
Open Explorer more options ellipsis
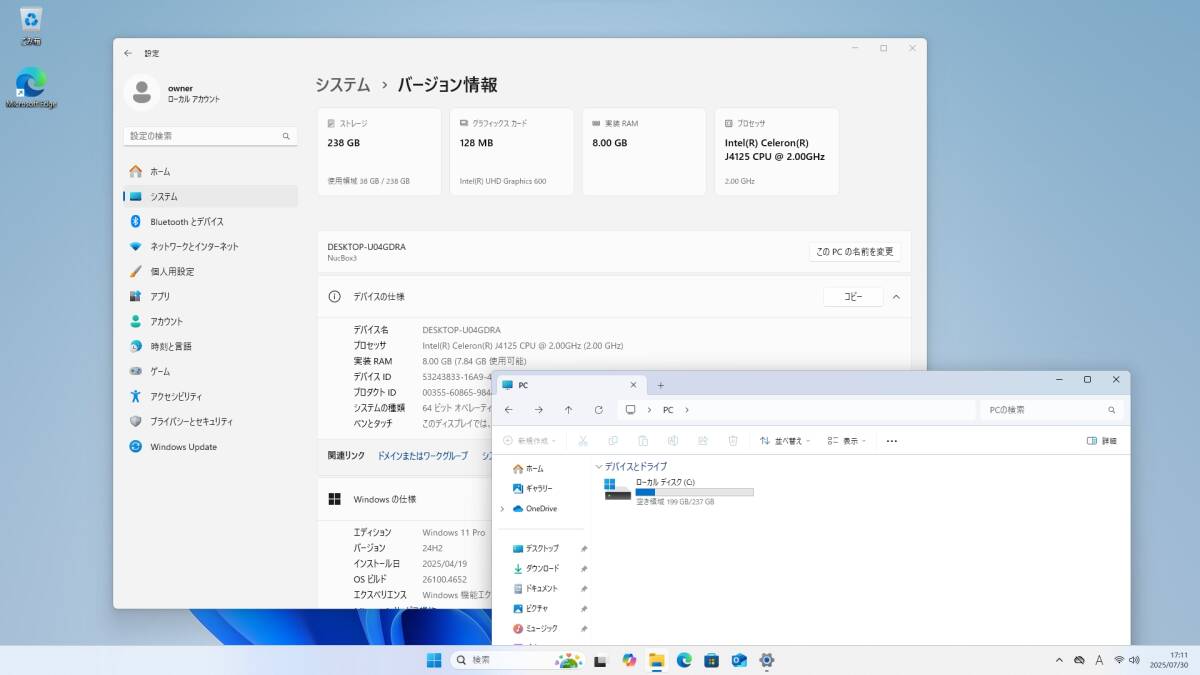[892, 440]
